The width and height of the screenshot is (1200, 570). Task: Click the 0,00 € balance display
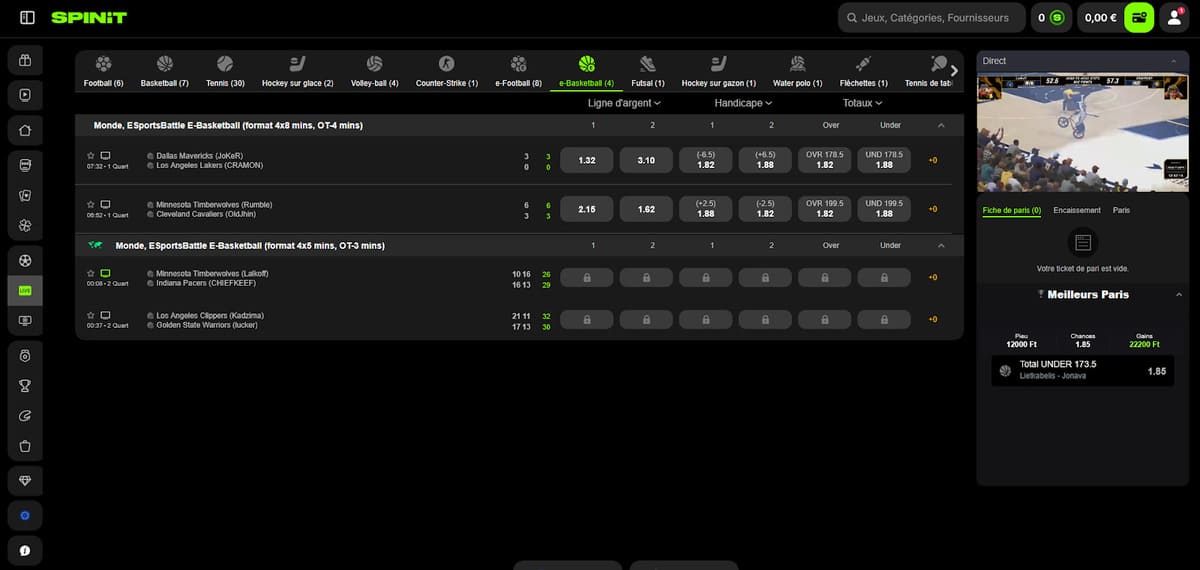pyautogui.click(x=1100, y=17)
